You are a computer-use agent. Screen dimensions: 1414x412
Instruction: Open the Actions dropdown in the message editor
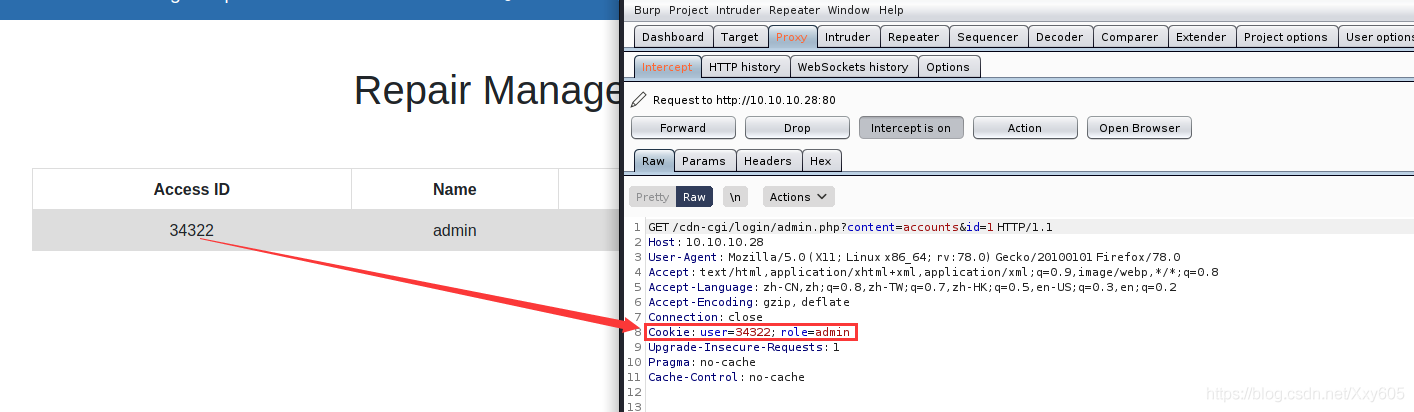tap(798, 197)
